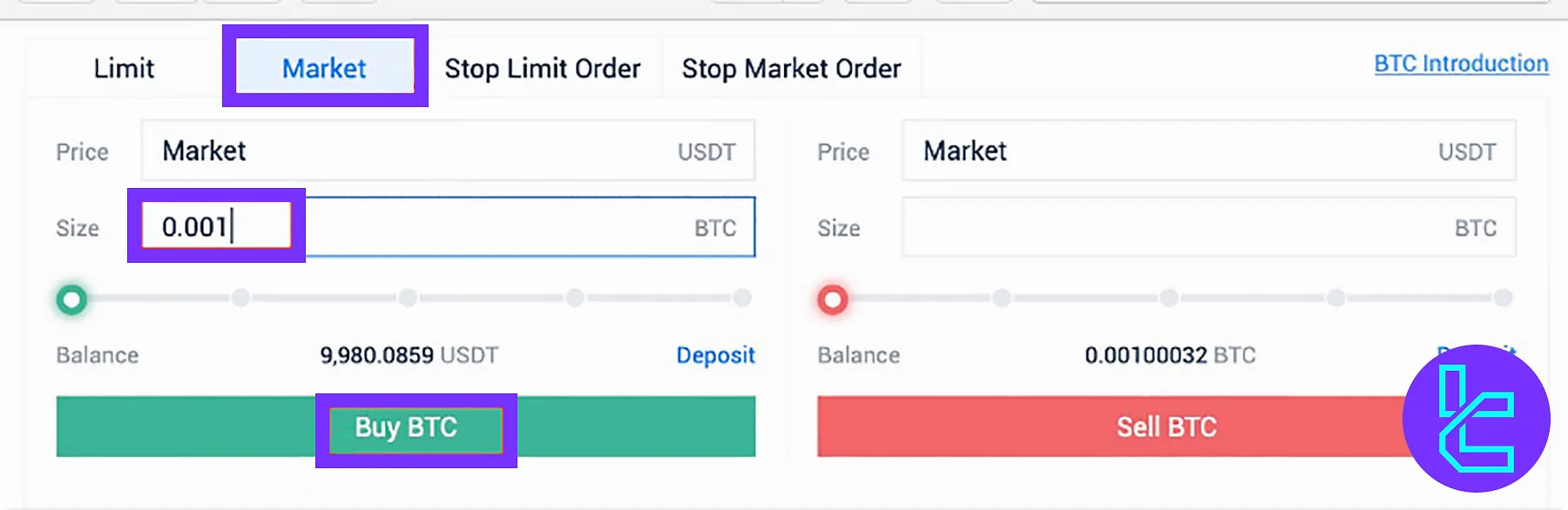Set buy slider to middle stop
The image size is (1568, 510).
pyautogui.click(x=408, y=299)
